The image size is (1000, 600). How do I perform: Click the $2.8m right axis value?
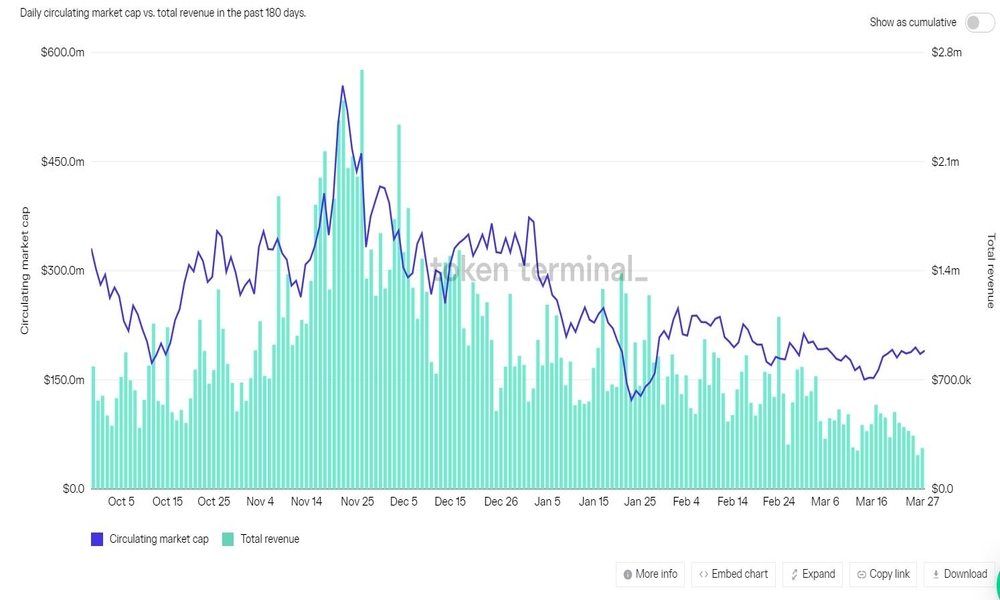pyautogui.click(x=946, y=52)
